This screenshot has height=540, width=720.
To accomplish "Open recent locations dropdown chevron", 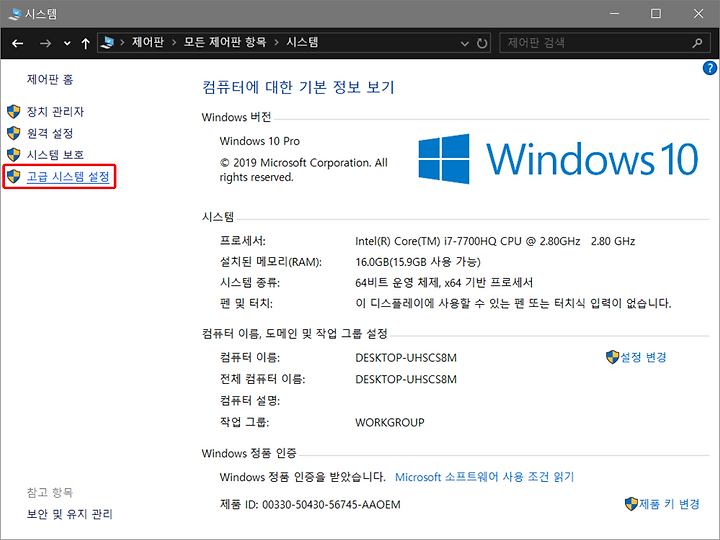I will point(67,44).
